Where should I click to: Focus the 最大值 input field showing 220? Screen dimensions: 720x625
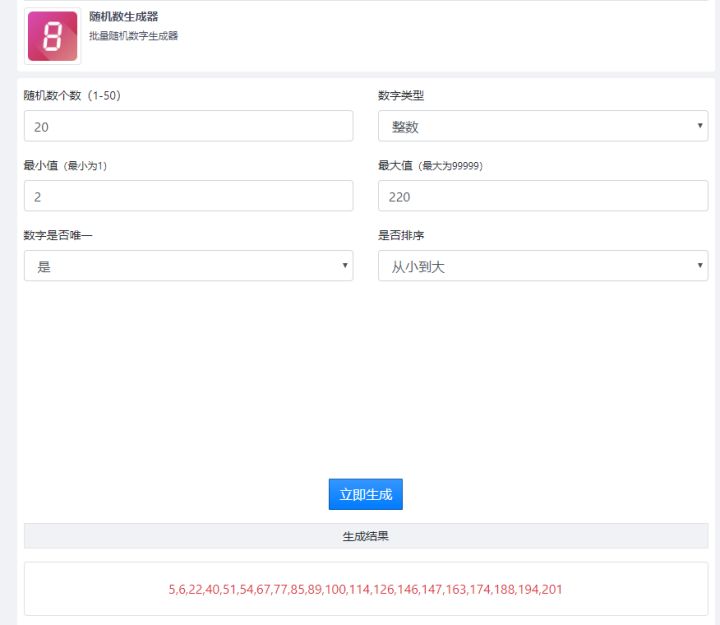point(543,196)
